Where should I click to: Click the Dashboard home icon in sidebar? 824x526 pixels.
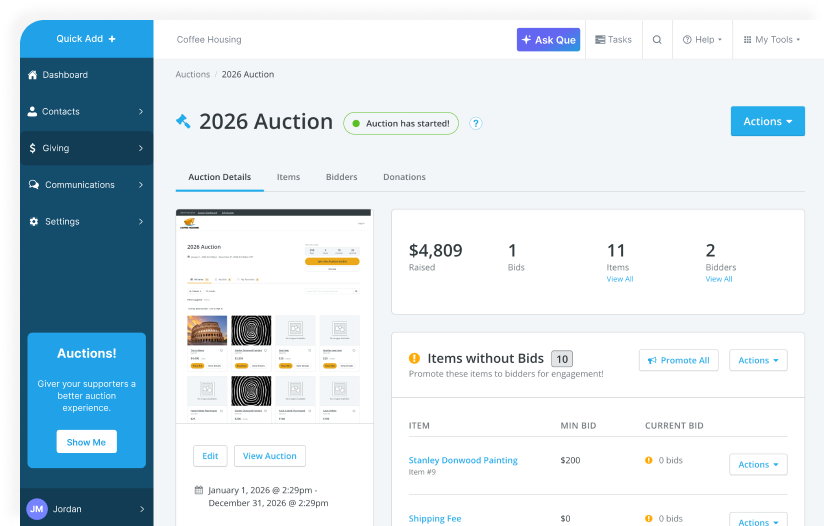click(33, 75)
